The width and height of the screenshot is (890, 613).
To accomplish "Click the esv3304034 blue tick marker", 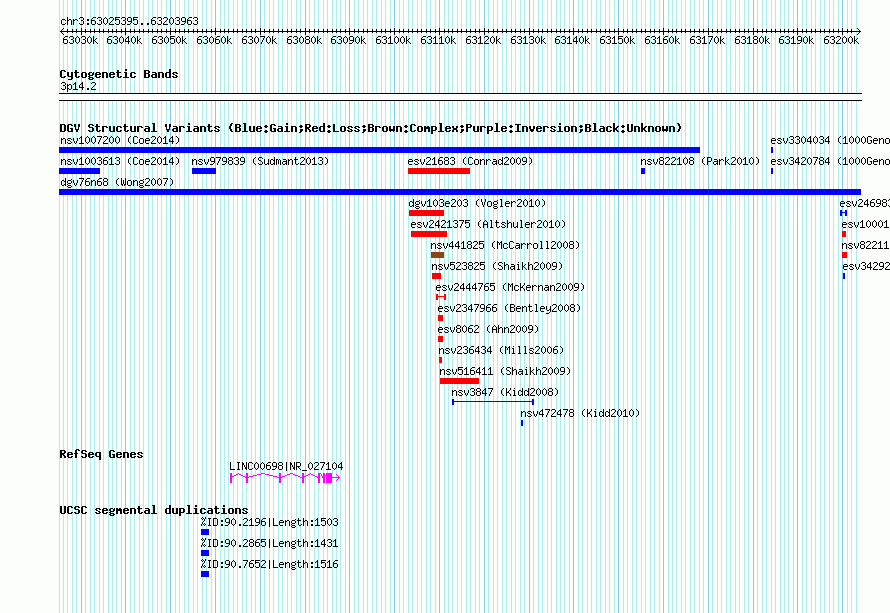I will click(772, 150).
